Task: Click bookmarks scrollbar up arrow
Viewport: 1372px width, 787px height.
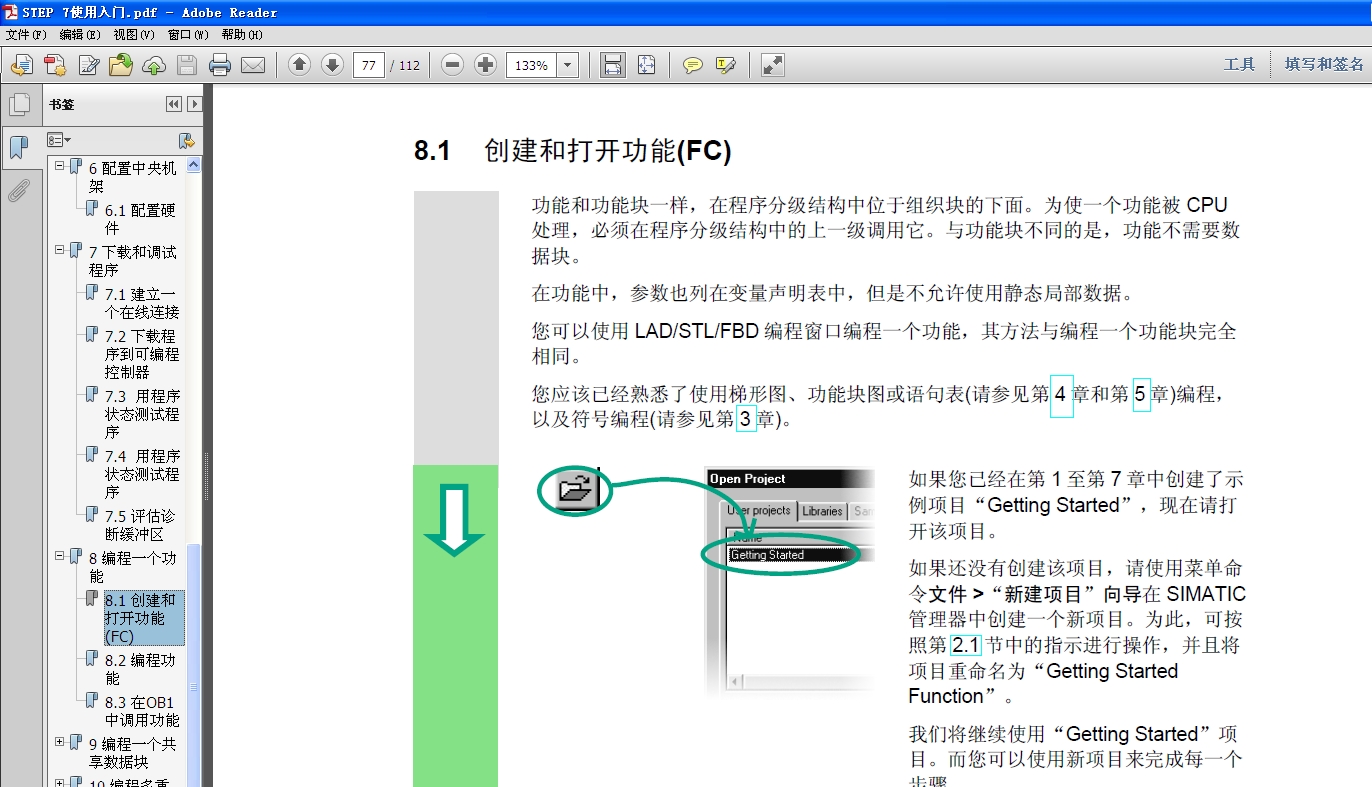Action: coord(194,165)
